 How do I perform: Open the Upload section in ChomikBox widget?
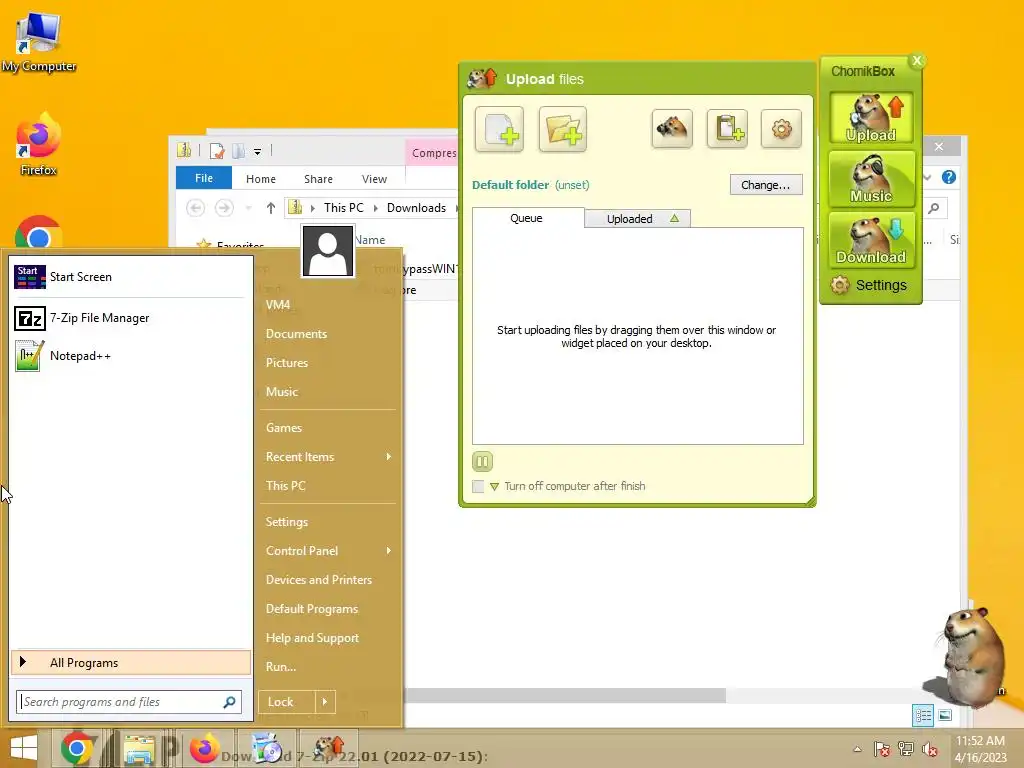click(x=871, y=118)
